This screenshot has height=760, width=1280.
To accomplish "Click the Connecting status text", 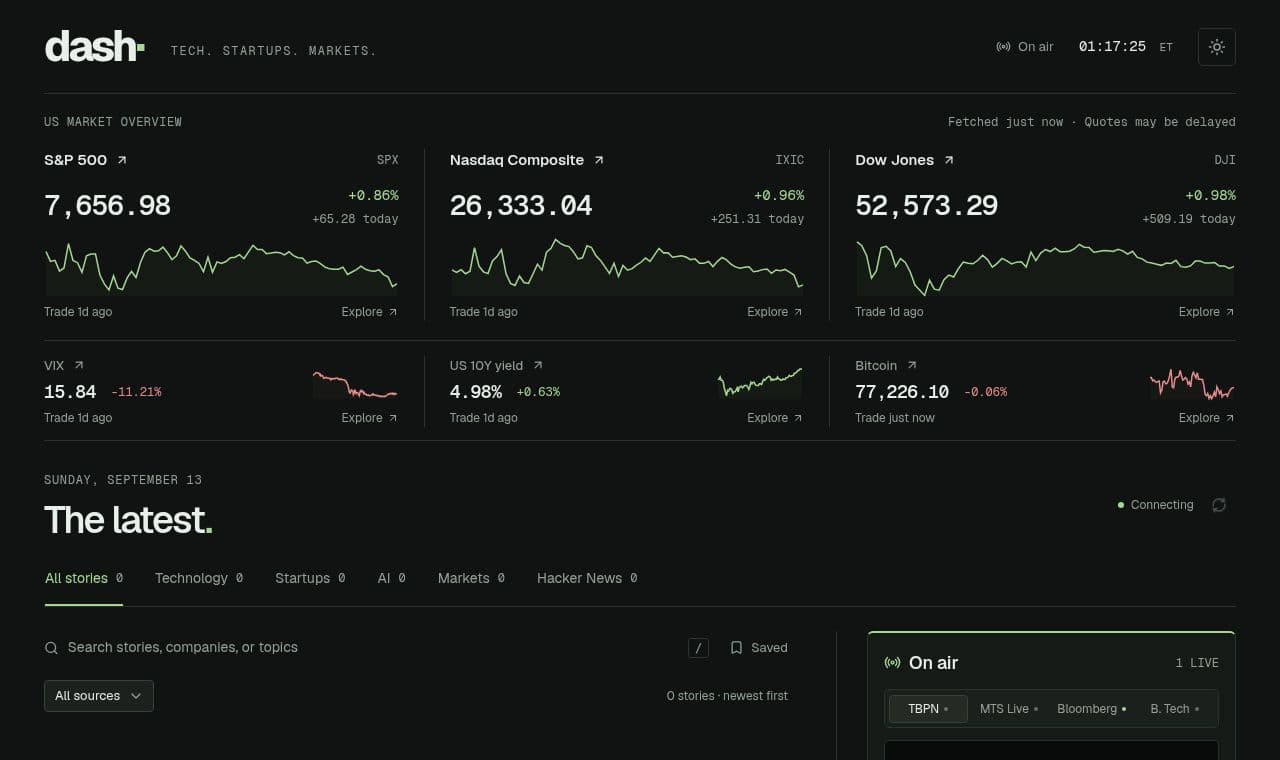I will pos(1162,505).
